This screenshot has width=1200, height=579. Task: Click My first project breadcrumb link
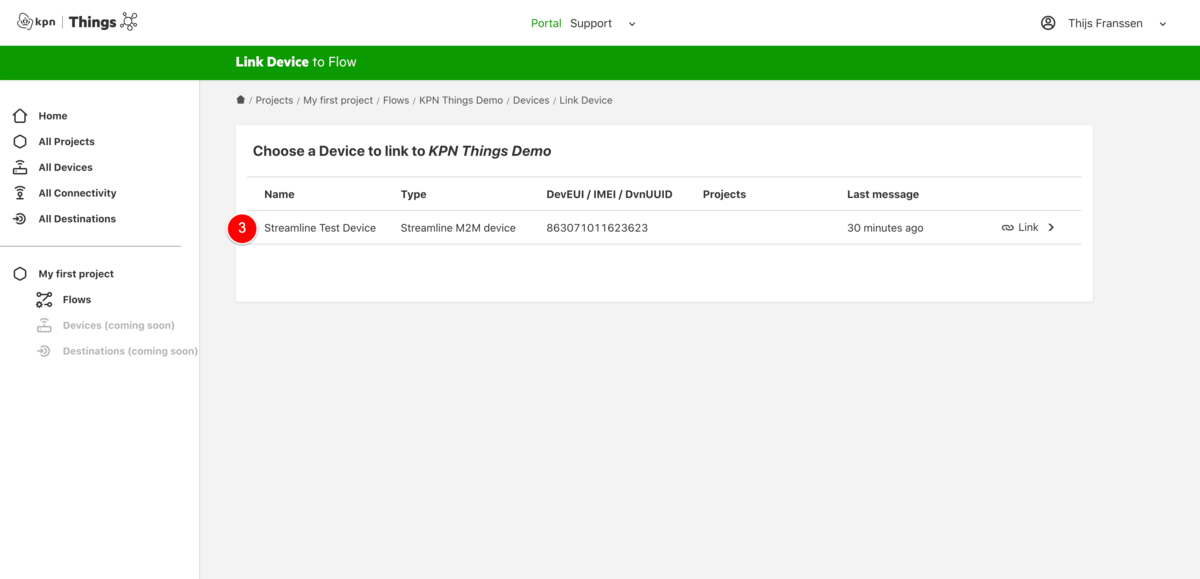[338, 100]
